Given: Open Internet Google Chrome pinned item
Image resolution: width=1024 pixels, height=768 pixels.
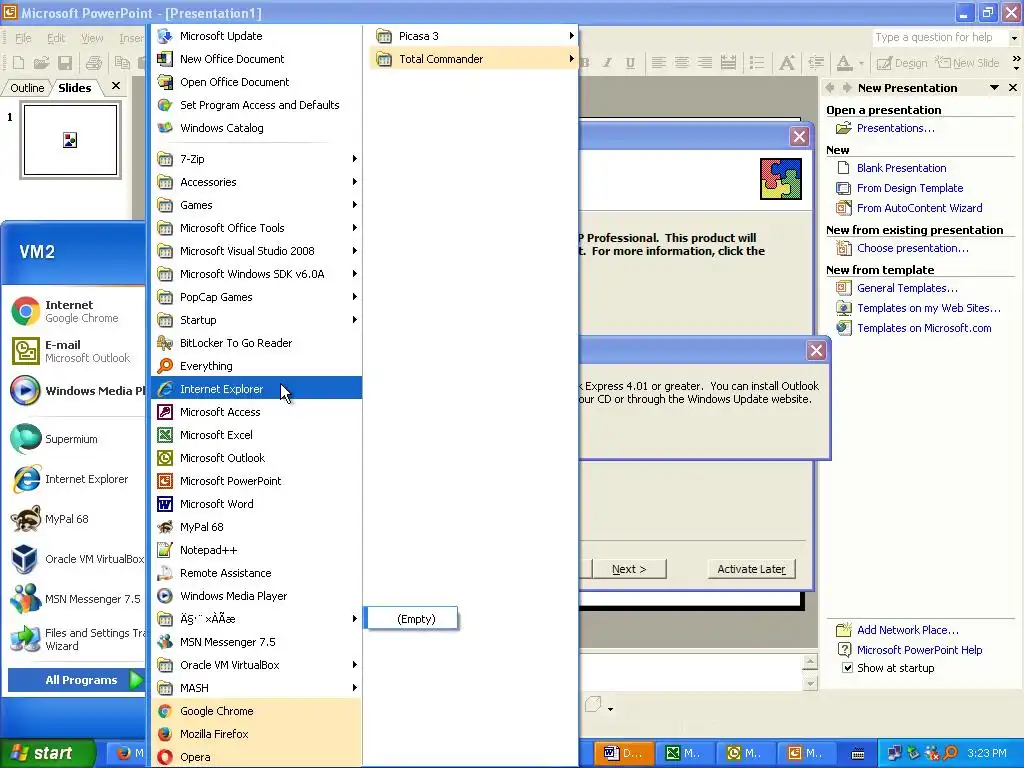Looking at the screenshot, I should 75,312.
